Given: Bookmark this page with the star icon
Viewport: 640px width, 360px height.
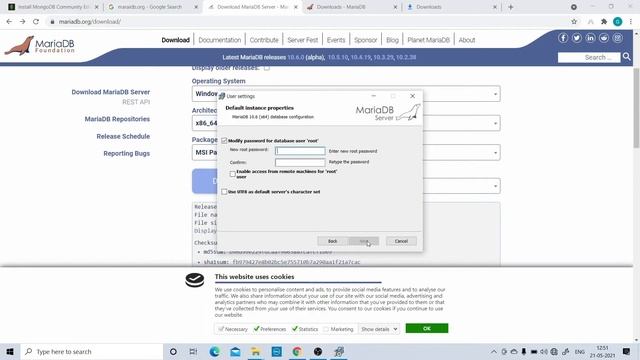Looking at the screenshot, I should [x=574, y=22].
